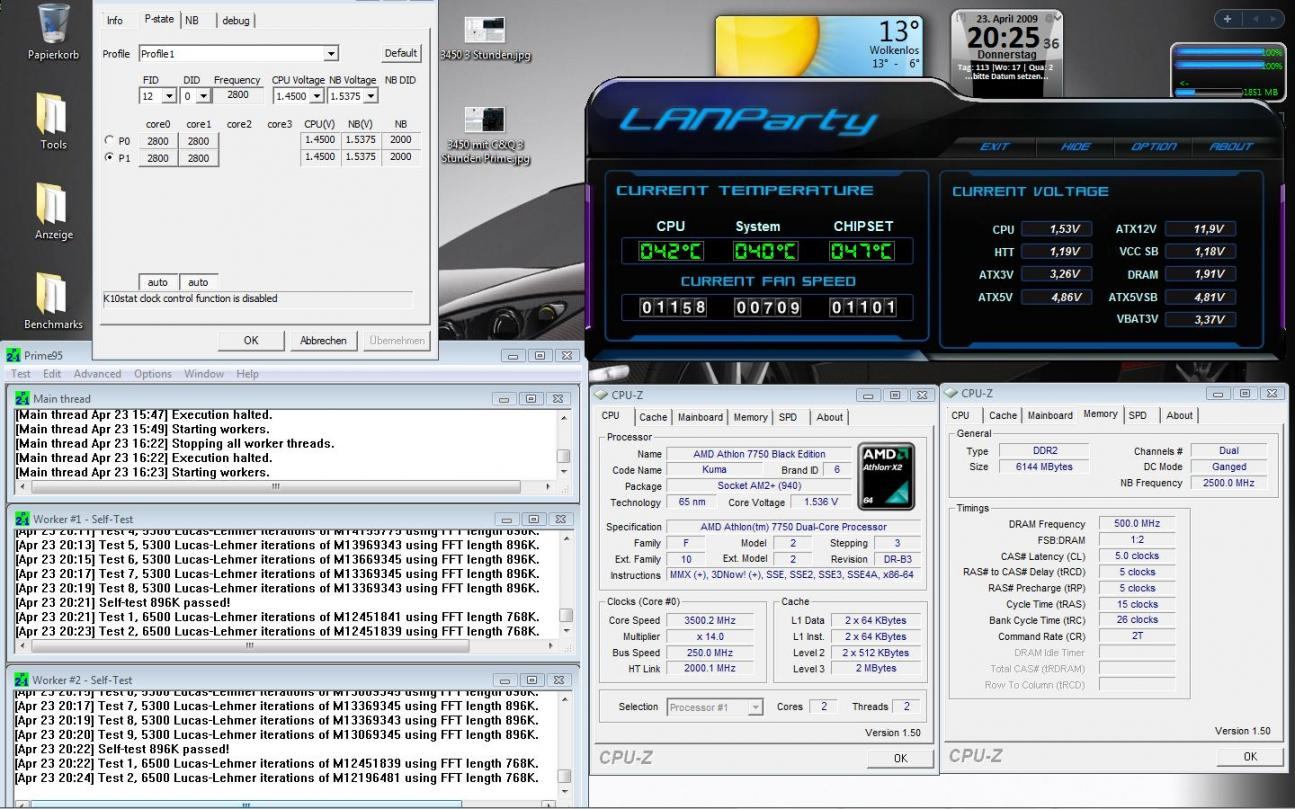
Task: Open the Options menu in Prime95
Action: click(x=153, y=374)
